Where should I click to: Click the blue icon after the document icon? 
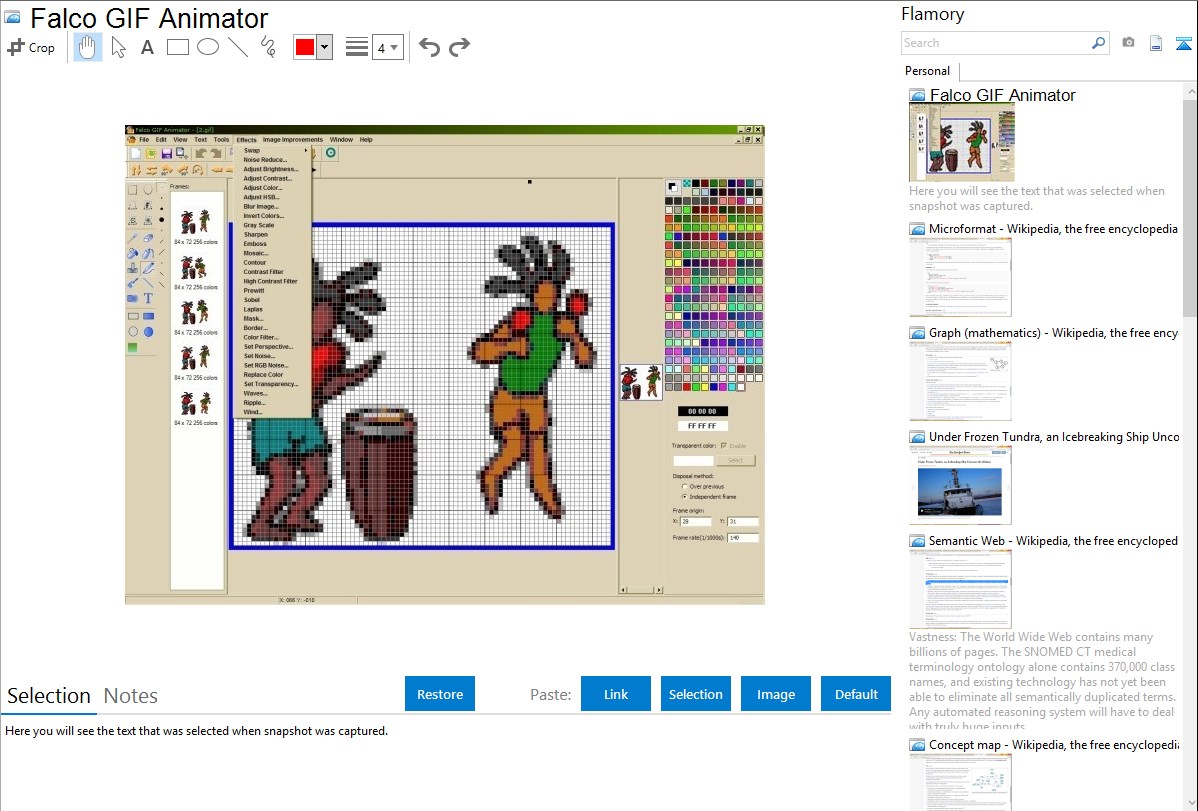[x=1183, y=44]
